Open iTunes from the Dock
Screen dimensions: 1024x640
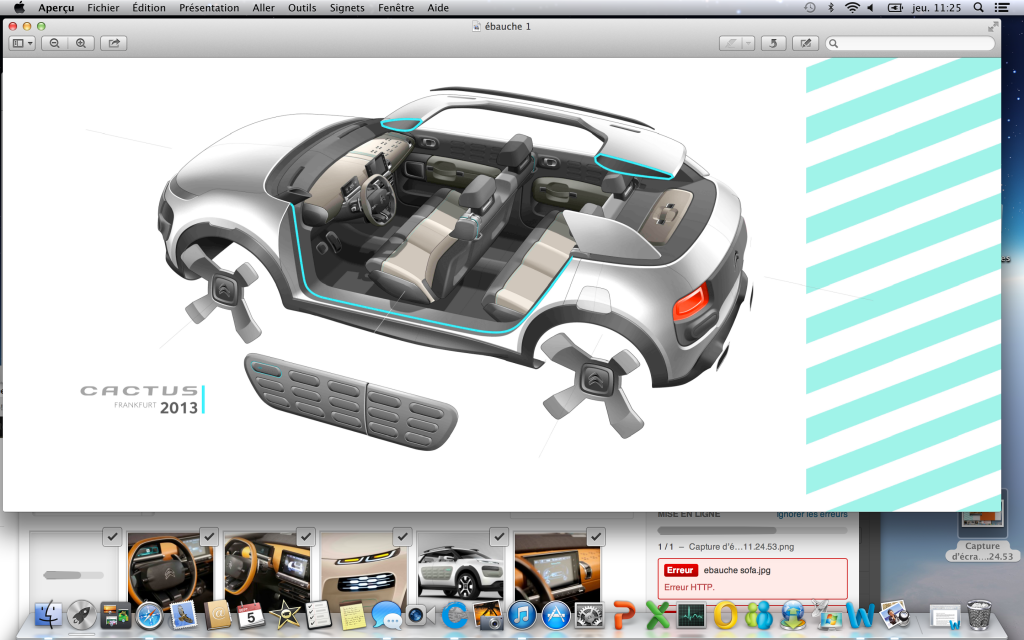[x=522, y=614]
